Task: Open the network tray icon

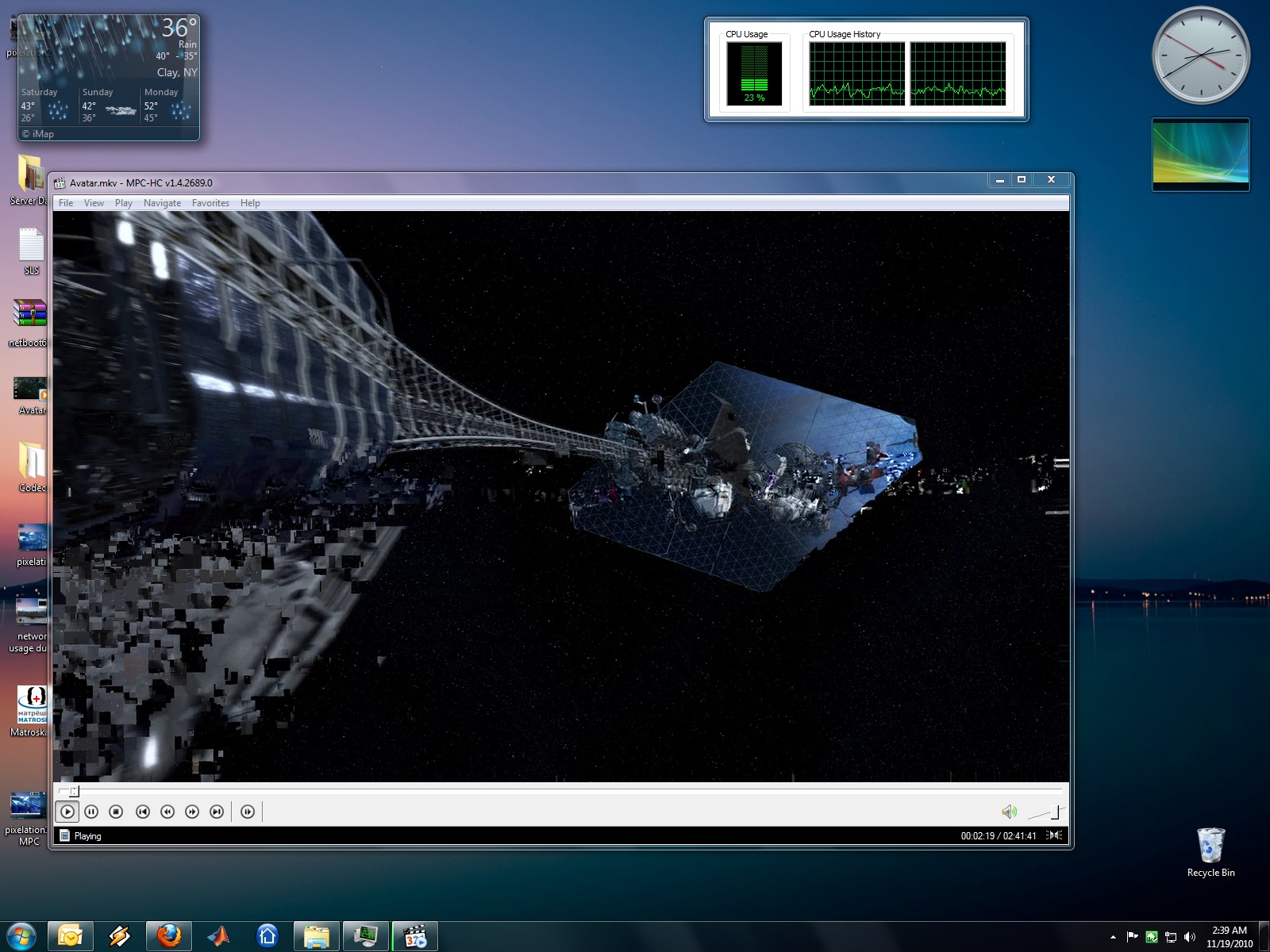Action: [x=1171, y=937]
